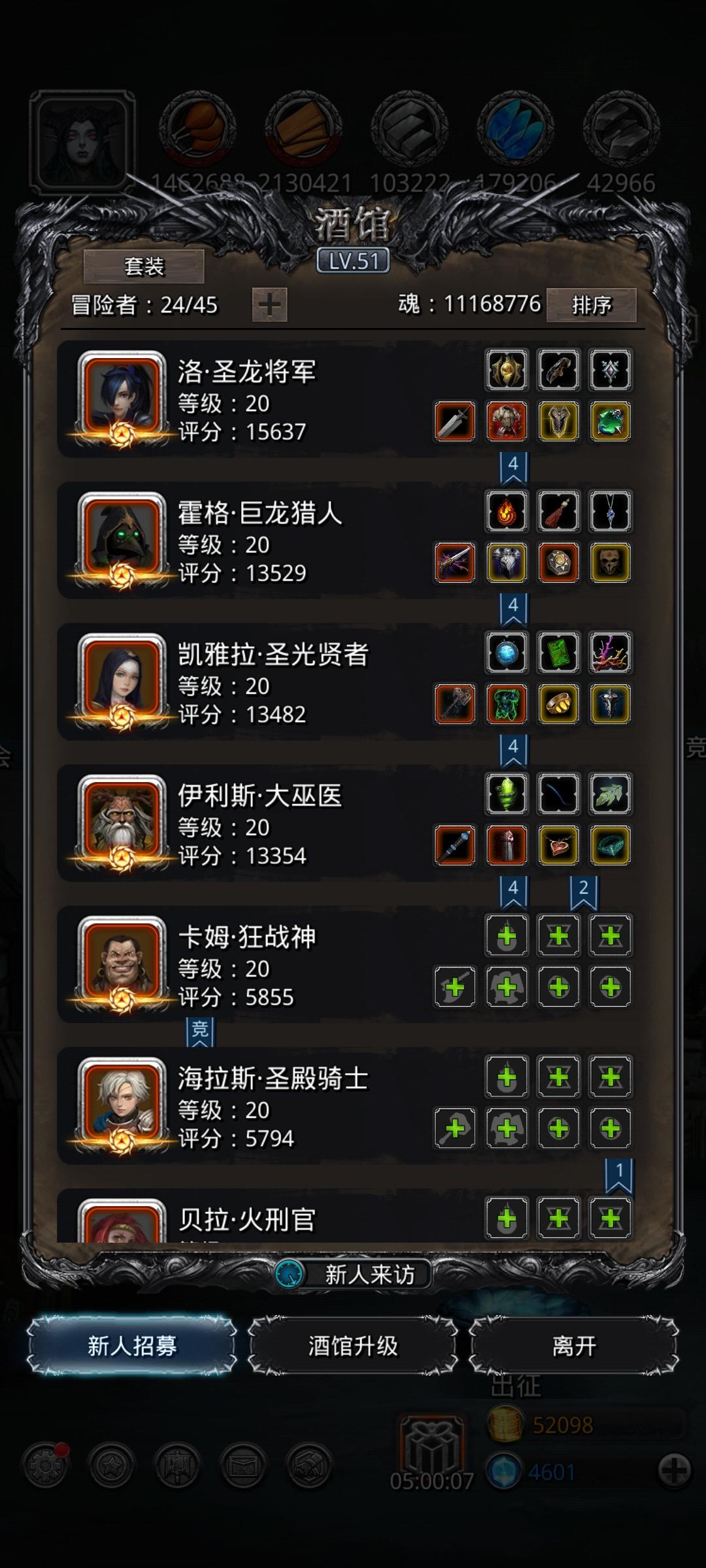Add armor to 海拉斯·圣殿骑士's empty slot
This screenshot has height=1568, width=706.
tap(507, 1128)
